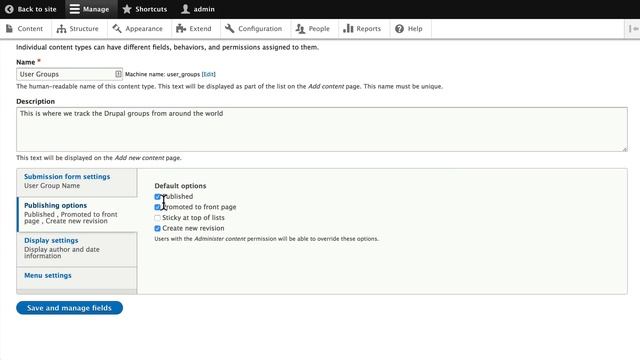Click the Extend puzzle piece icon
The image size is (640, 360).
(x=181, y=29)
